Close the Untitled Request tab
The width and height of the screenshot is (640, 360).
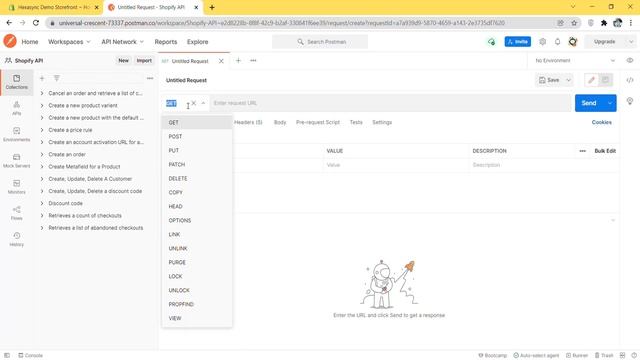221,61
